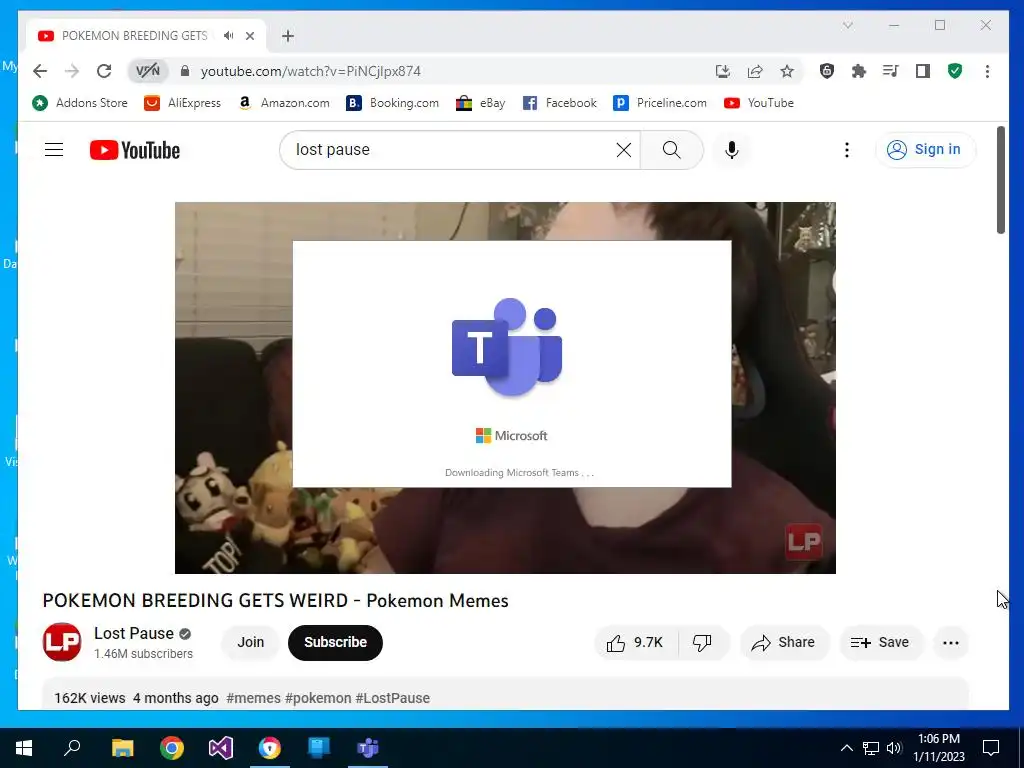Image resolution: width=1024 pixels, height=768 pixels.
Task: Open taskbar search magnifier
Action: pyautogui.click(x=72, y=748)
